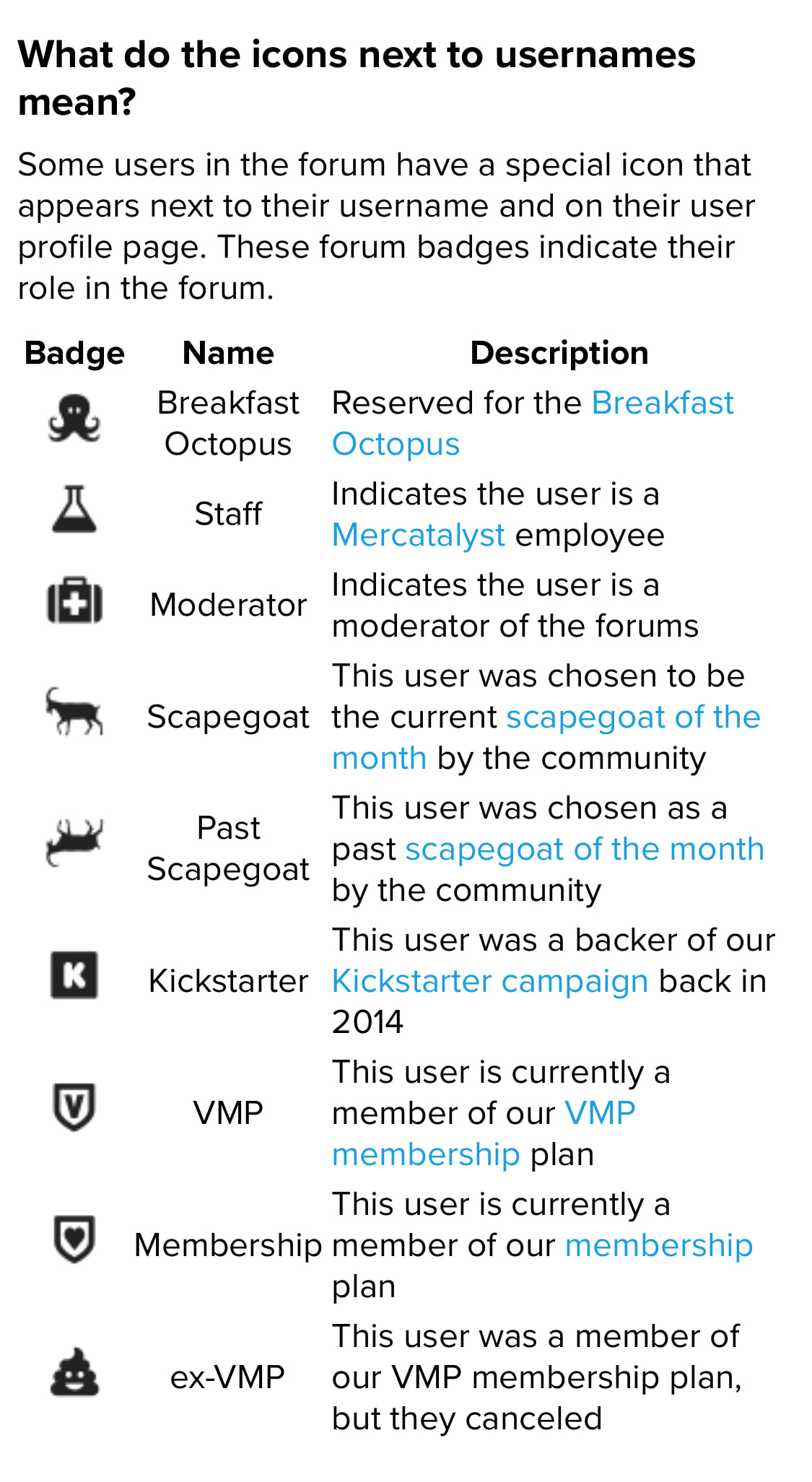This screenshot has height=1482, width=812.
Task: Click the Description column header
Action: click(x=559, y=354)
